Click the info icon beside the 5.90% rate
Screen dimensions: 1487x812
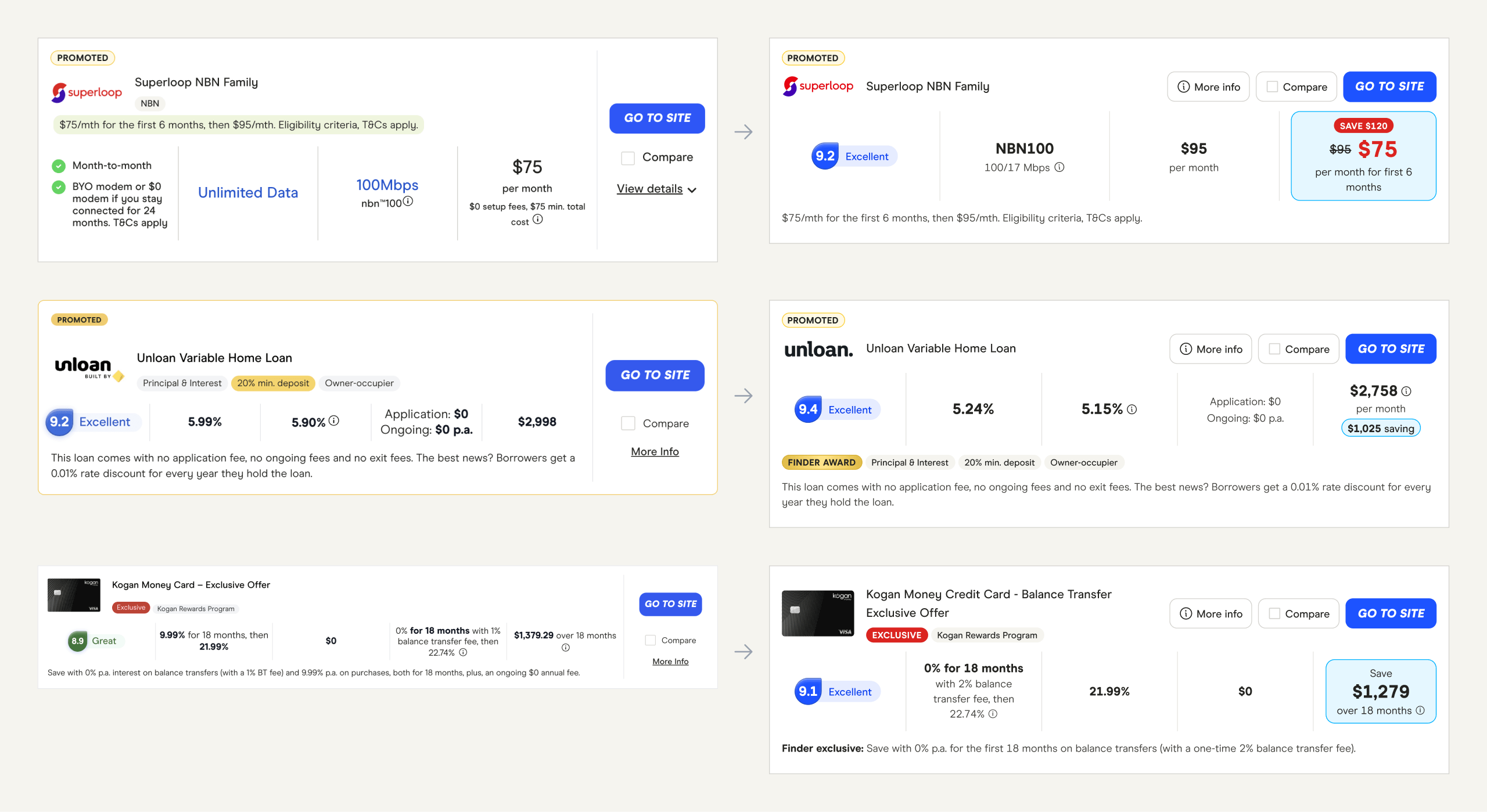pos(334,421)
